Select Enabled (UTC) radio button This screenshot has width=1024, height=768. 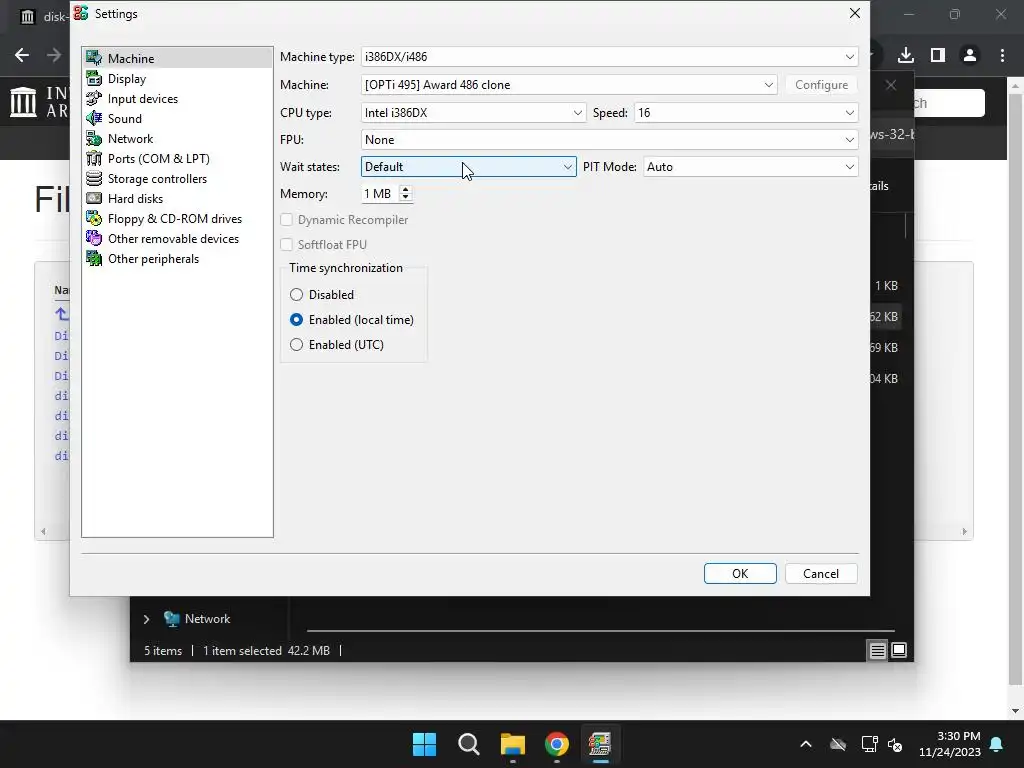296,344
